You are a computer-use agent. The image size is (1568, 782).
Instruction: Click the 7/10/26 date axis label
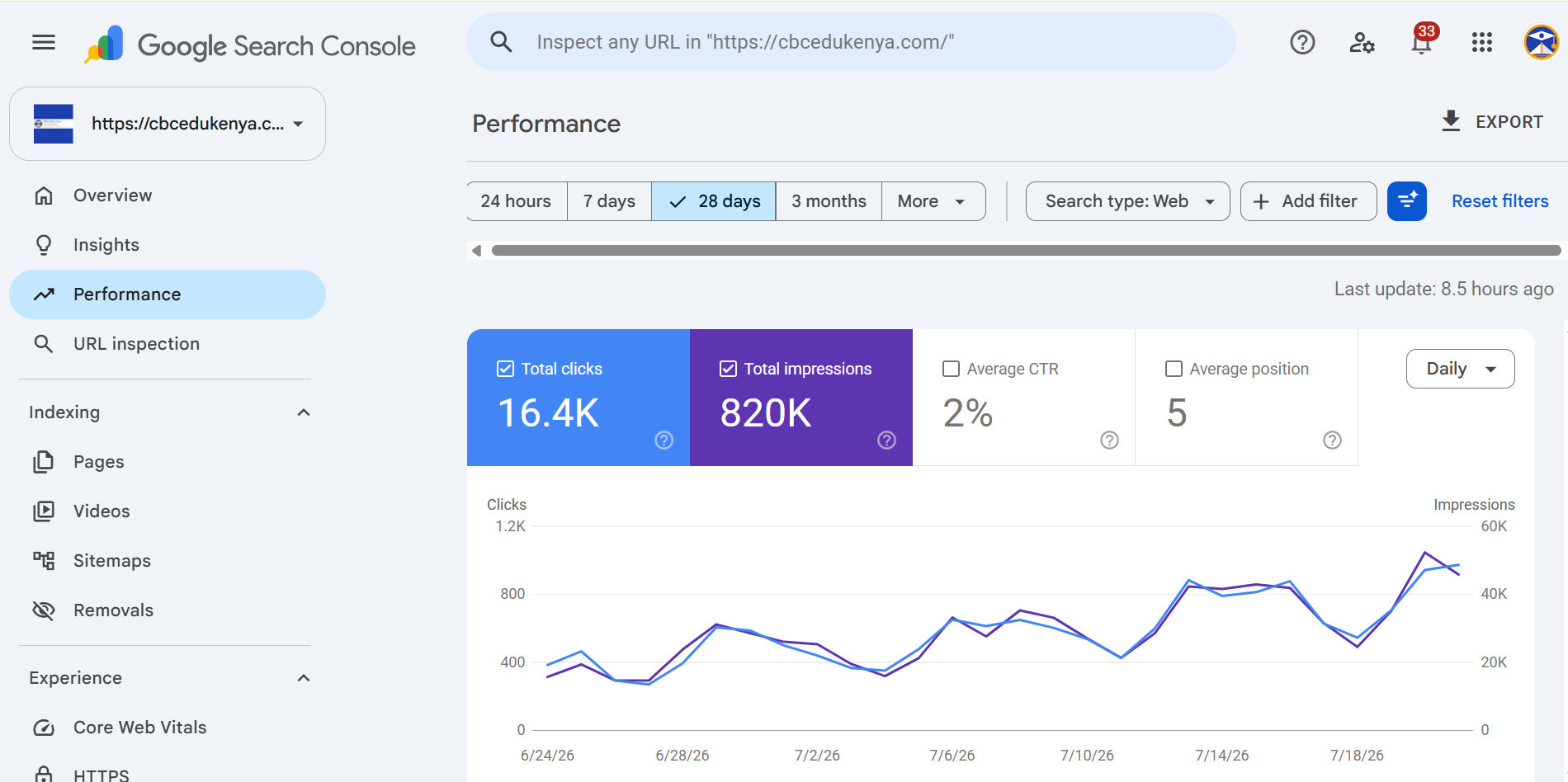click(x=1087, y=756)
